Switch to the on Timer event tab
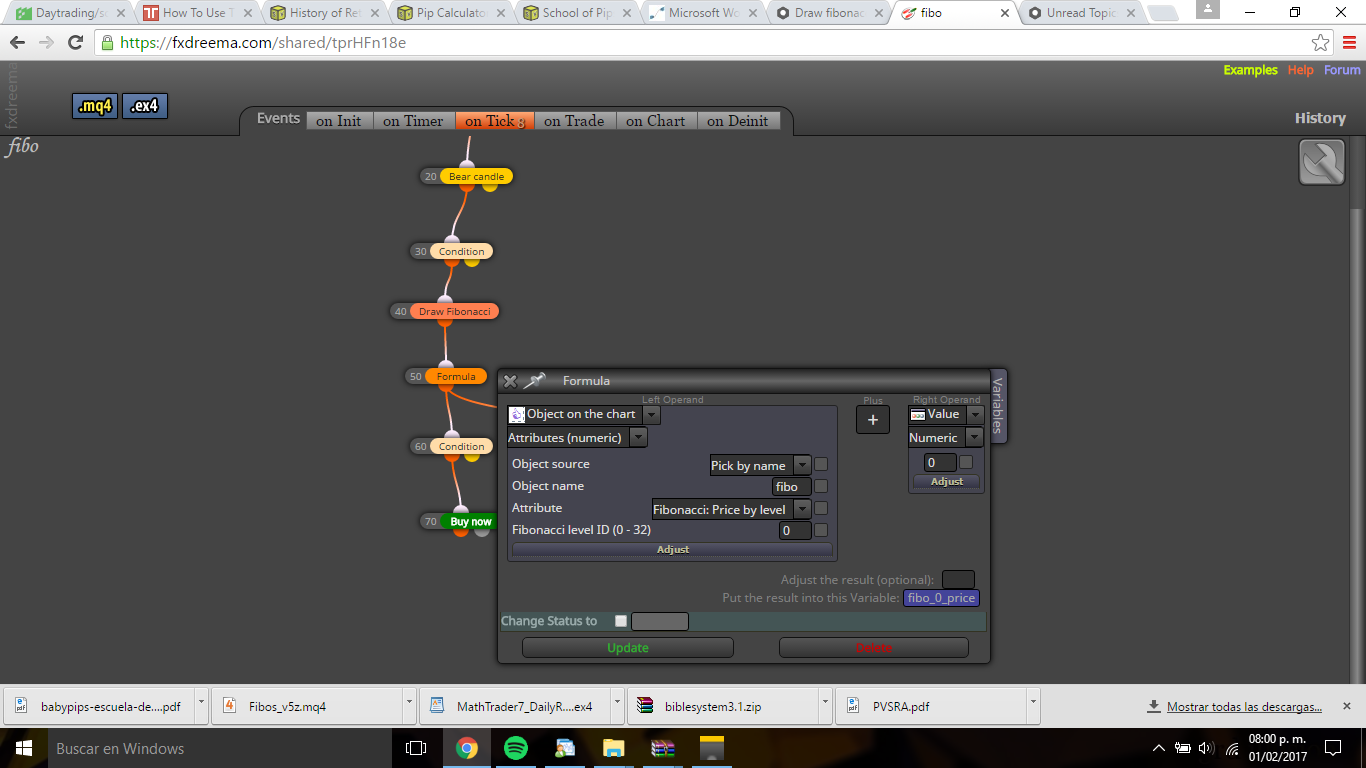The image size is (1366, 768). coord(413,121)
